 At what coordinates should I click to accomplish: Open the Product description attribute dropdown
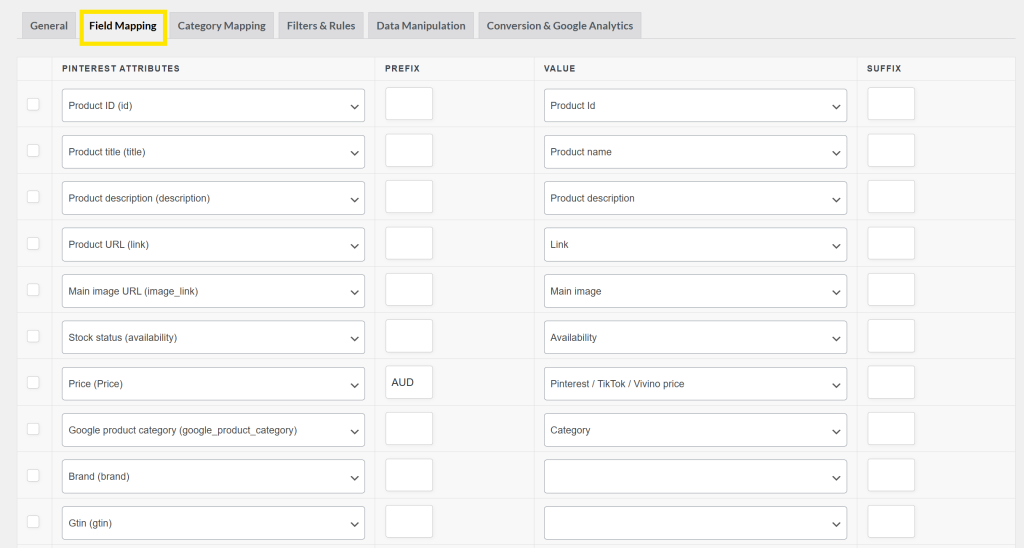[213, 198]
